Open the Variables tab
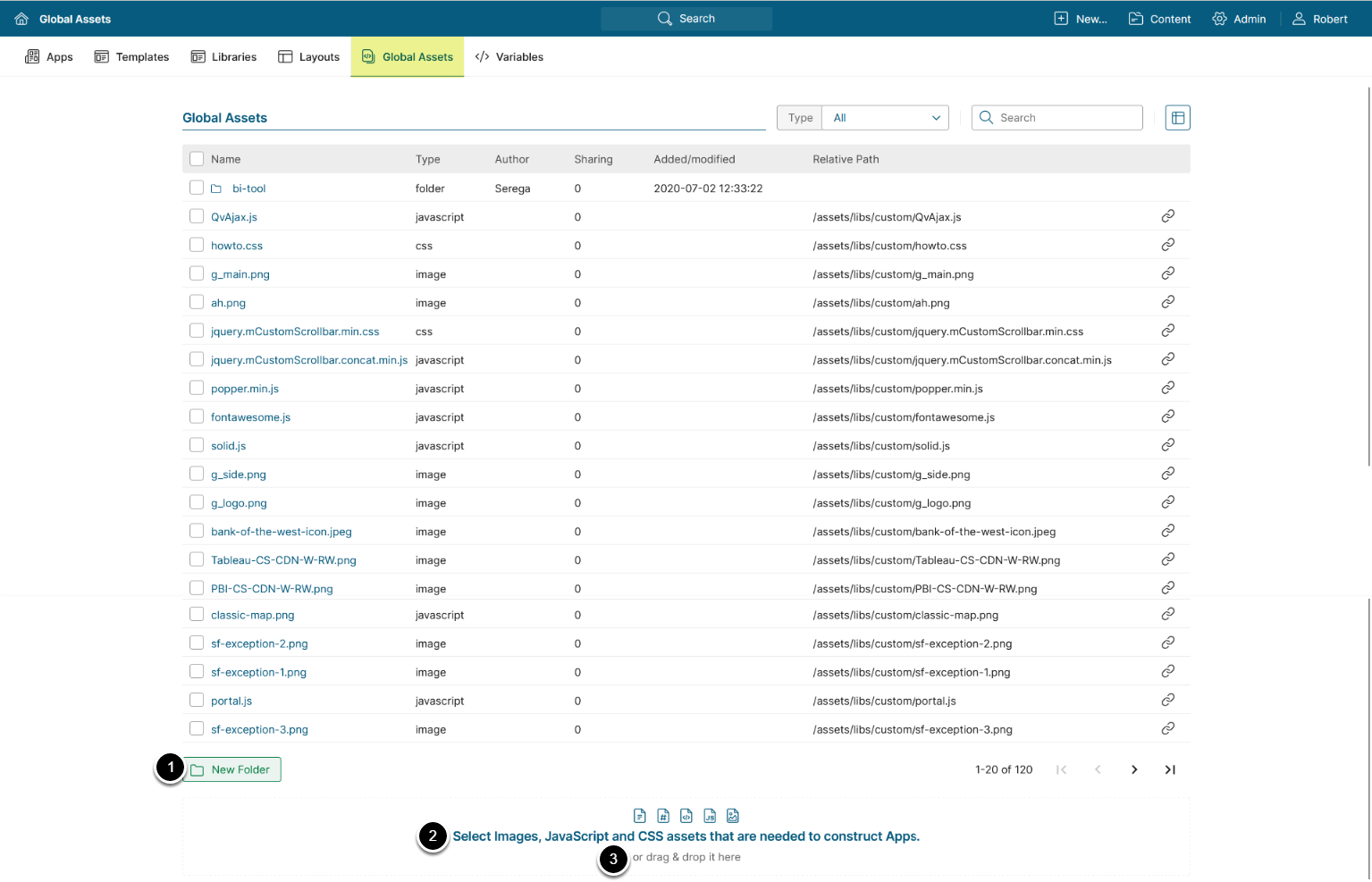This screenshot has height=882, width=1372. (509, 57)
